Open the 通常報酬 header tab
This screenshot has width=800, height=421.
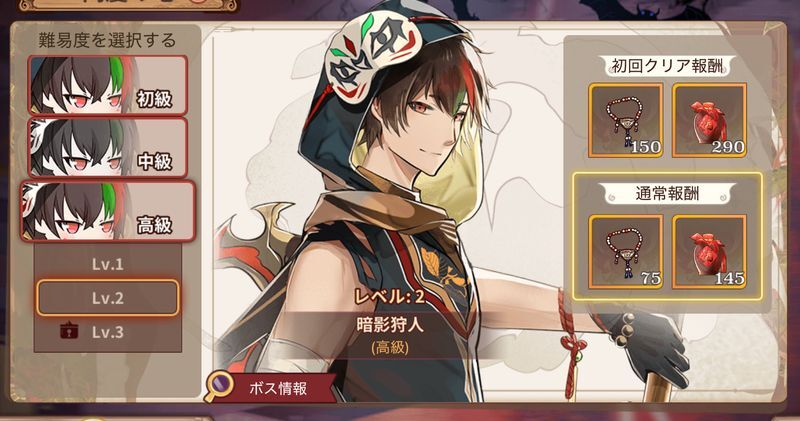(x=667, y=194)
